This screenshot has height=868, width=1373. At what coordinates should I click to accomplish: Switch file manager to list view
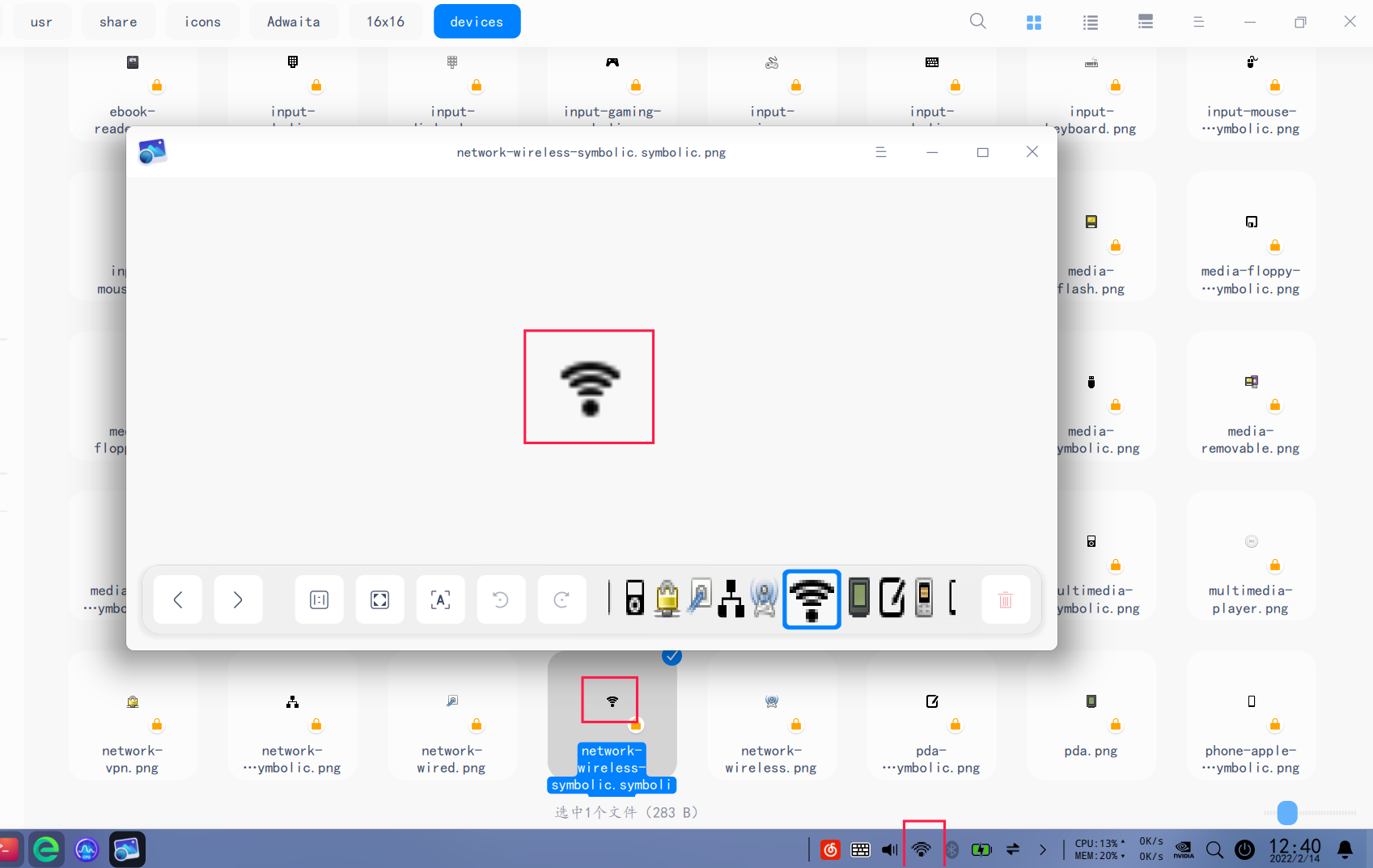1091,23
